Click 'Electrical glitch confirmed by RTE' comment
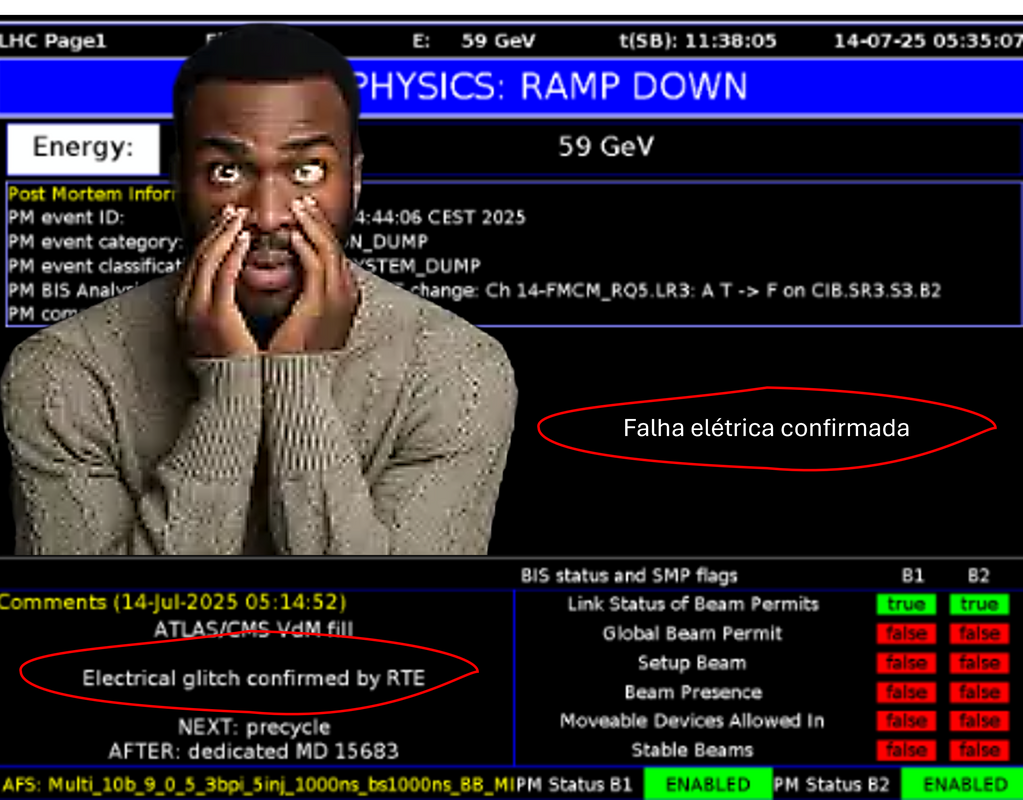1023x800 pixels. [x=253, y=678]
